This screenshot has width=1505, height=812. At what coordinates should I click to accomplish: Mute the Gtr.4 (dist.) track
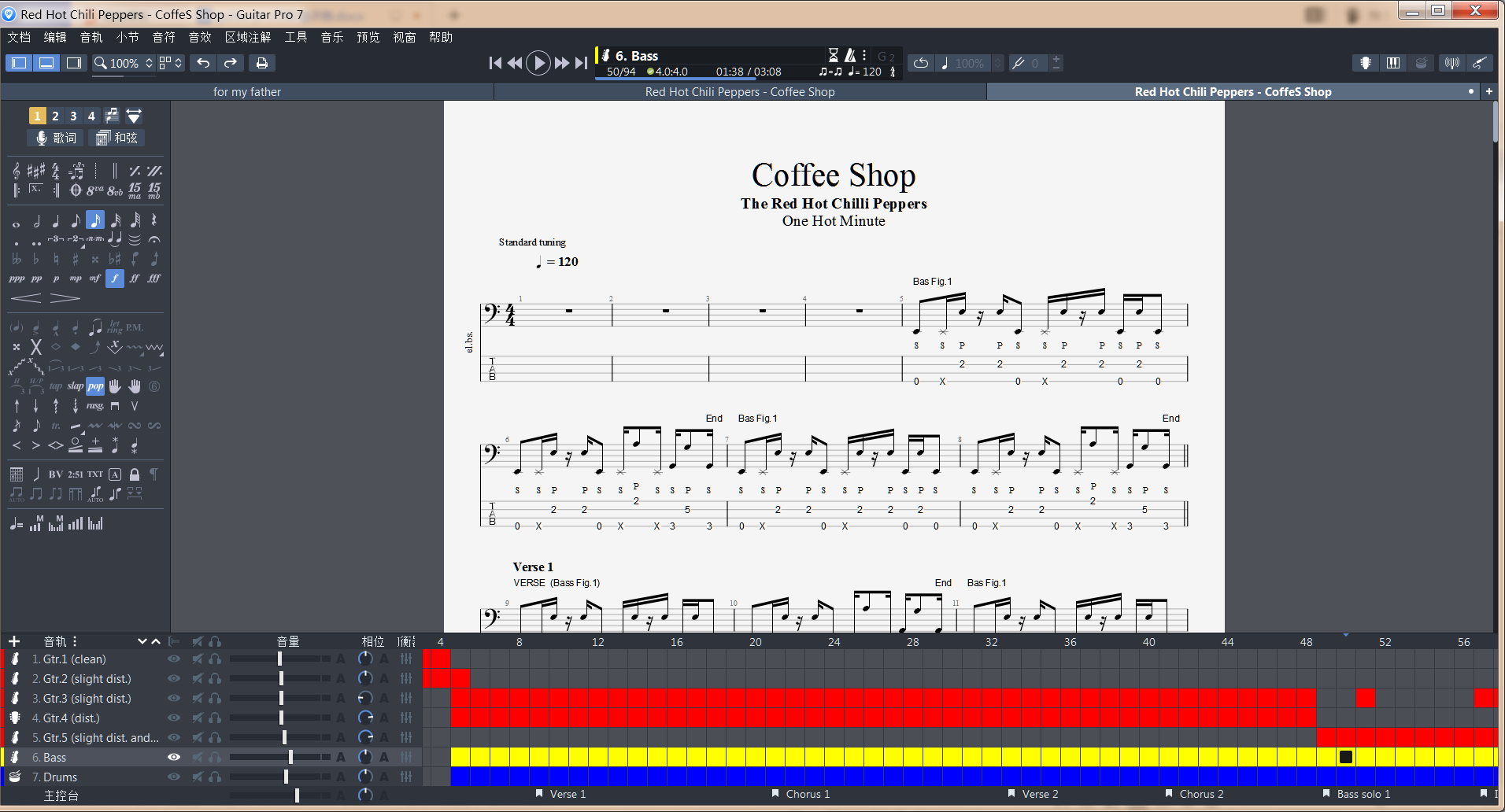coord(197,718)
